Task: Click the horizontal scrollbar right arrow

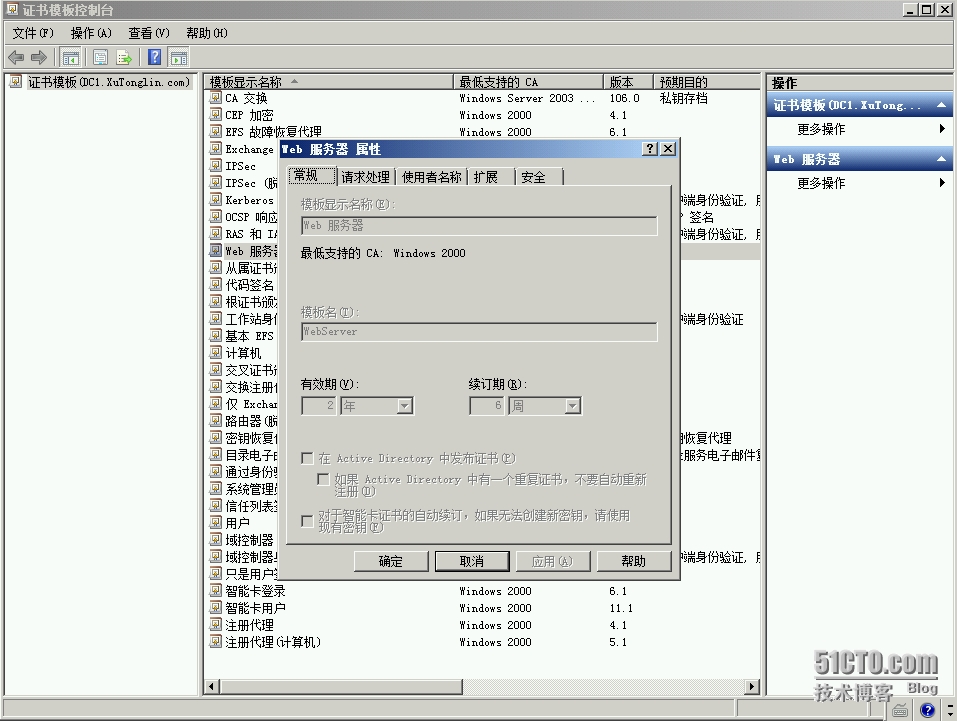Action: coord(752,687)
